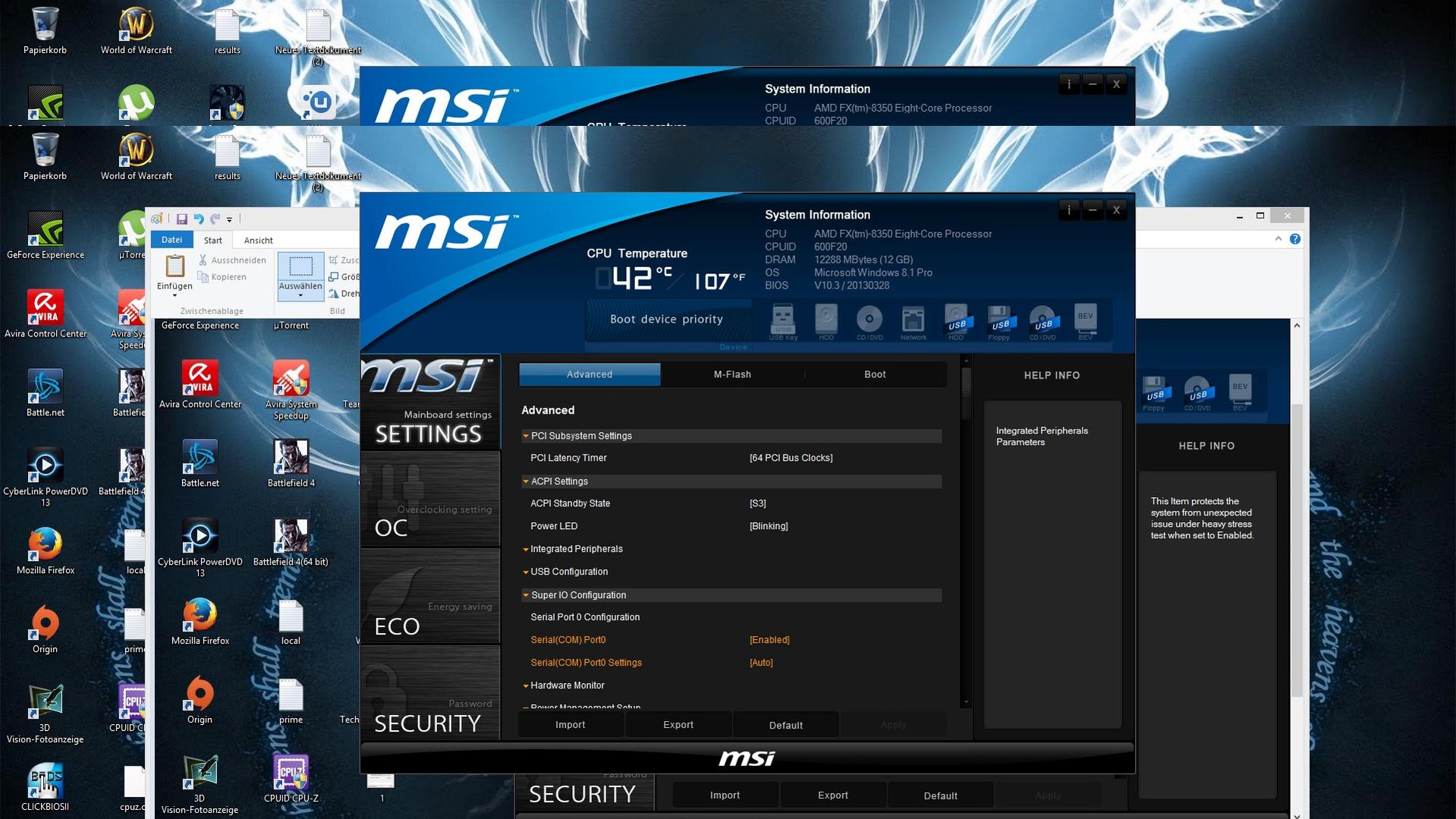Open Avira Control Center on the desktop outside Paint
The width and height of the screenshot is (1456, 819).
[x=46, y=313]
